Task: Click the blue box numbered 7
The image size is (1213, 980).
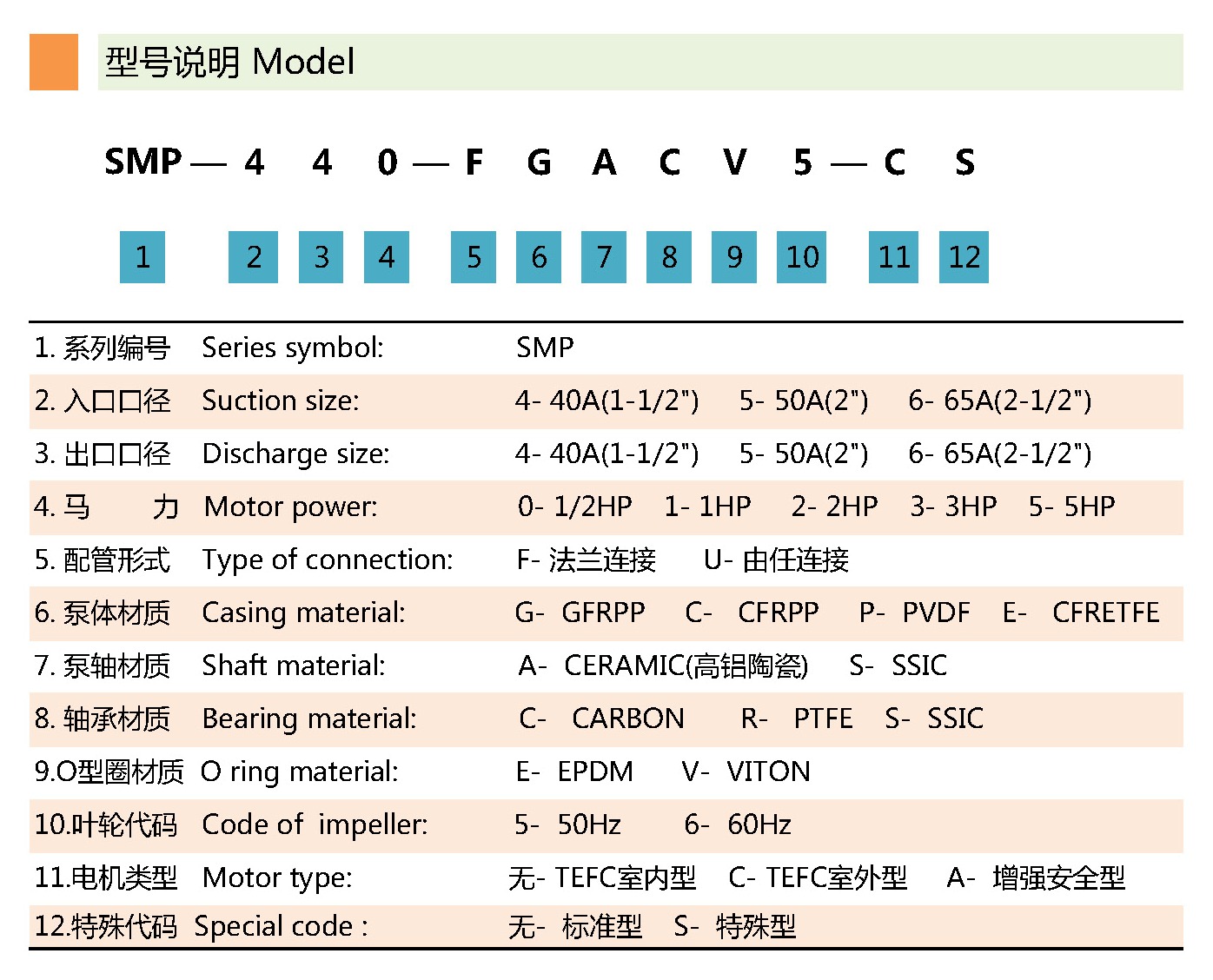Action: pyautogui.click(x=604, y=257)
